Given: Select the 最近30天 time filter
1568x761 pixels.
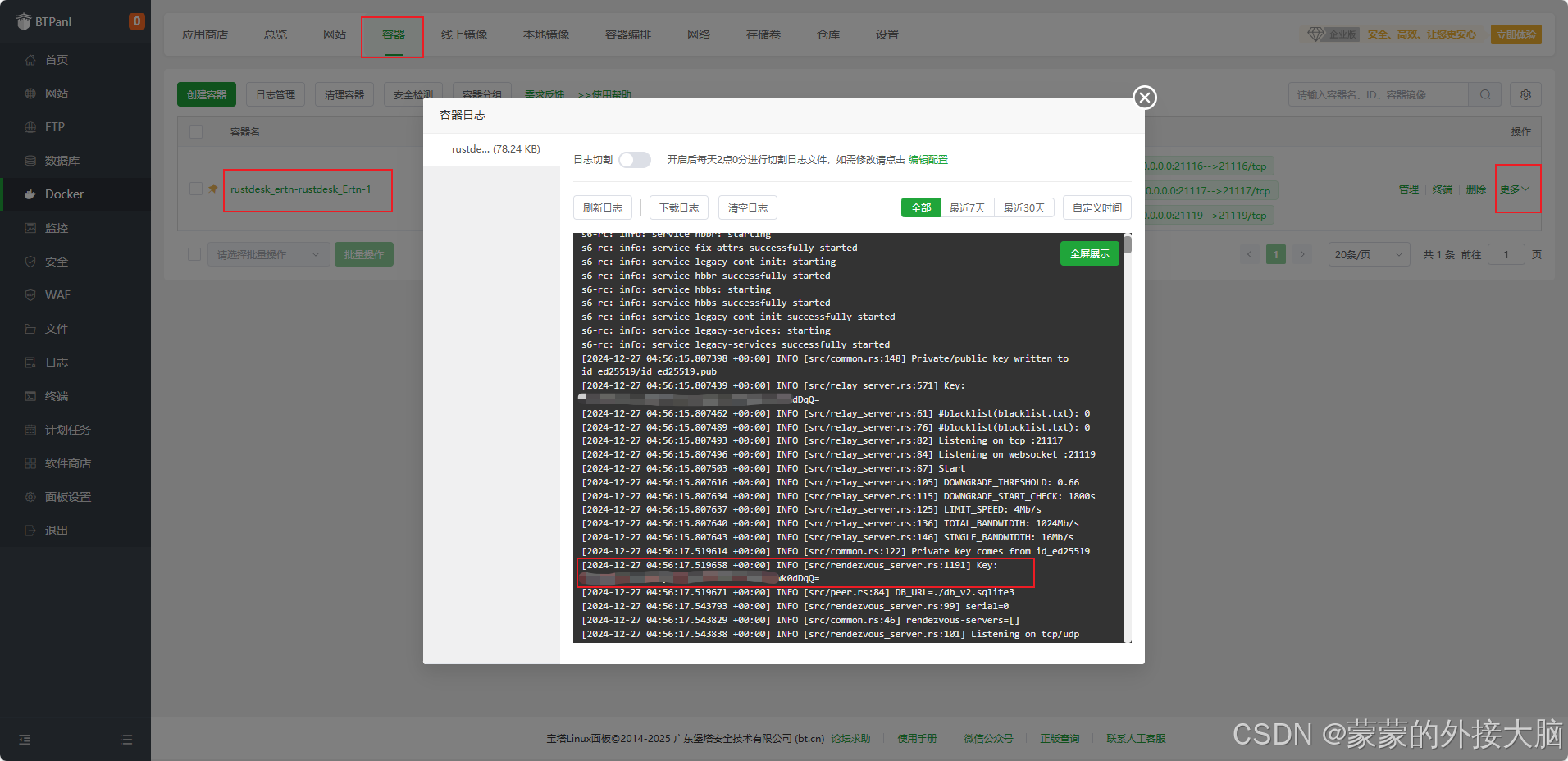Looking at the screenshot, I should (1023, 207).
